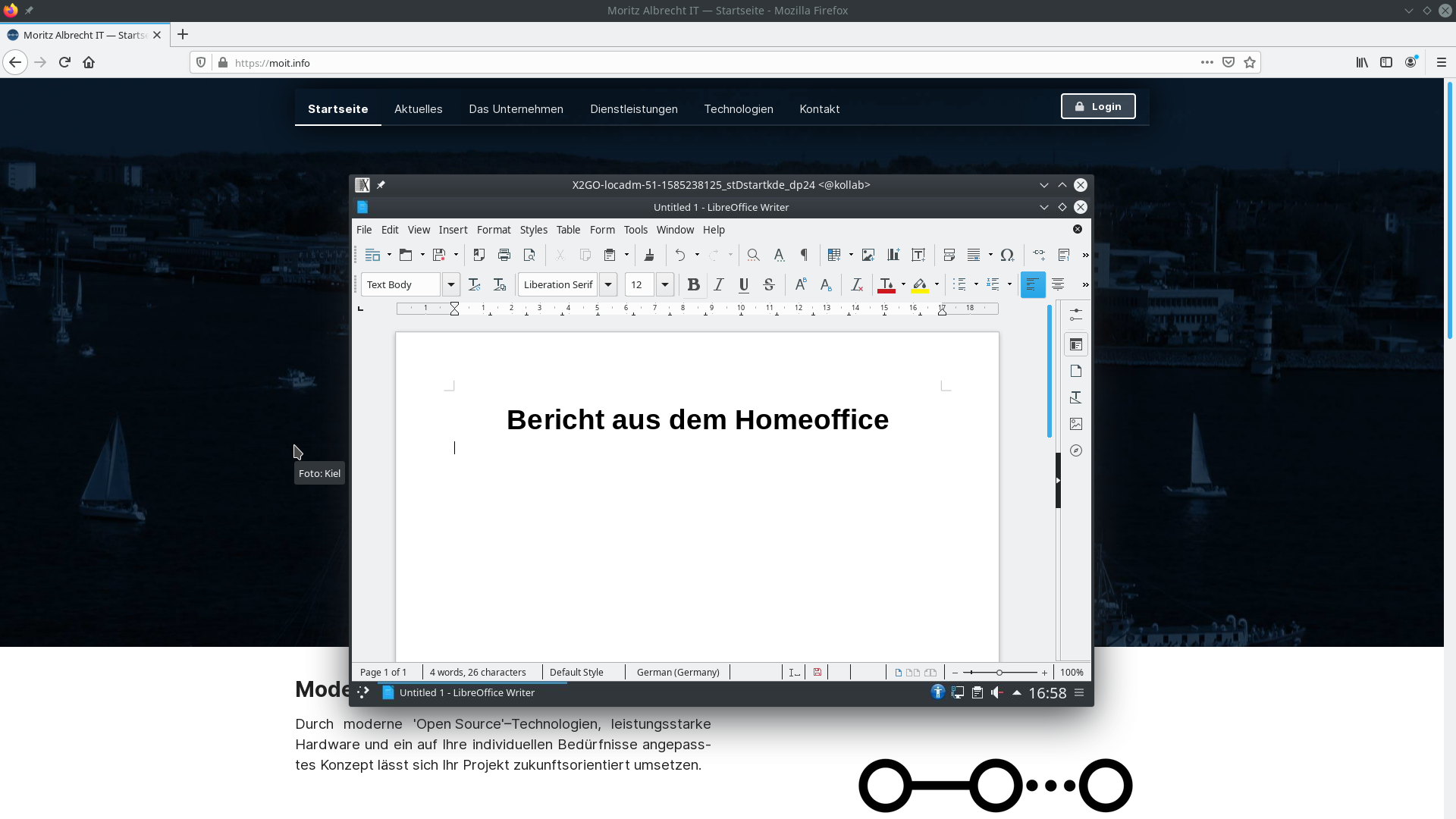Toggle Bold formatting

[693, 284]
